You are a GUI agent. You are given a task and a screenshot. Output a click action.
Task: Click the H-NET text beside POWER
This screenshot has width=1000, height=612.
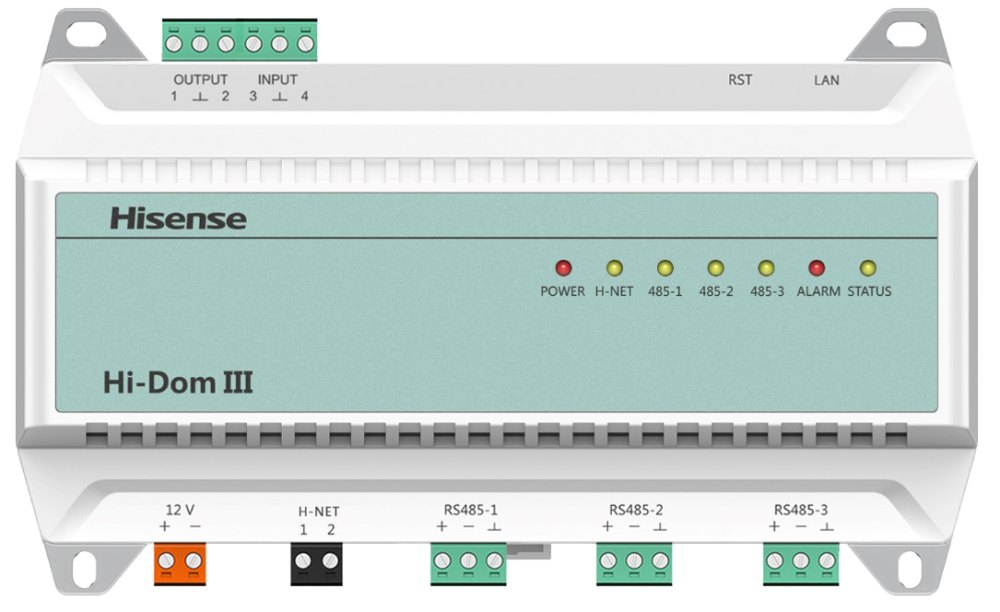point(614,291)
